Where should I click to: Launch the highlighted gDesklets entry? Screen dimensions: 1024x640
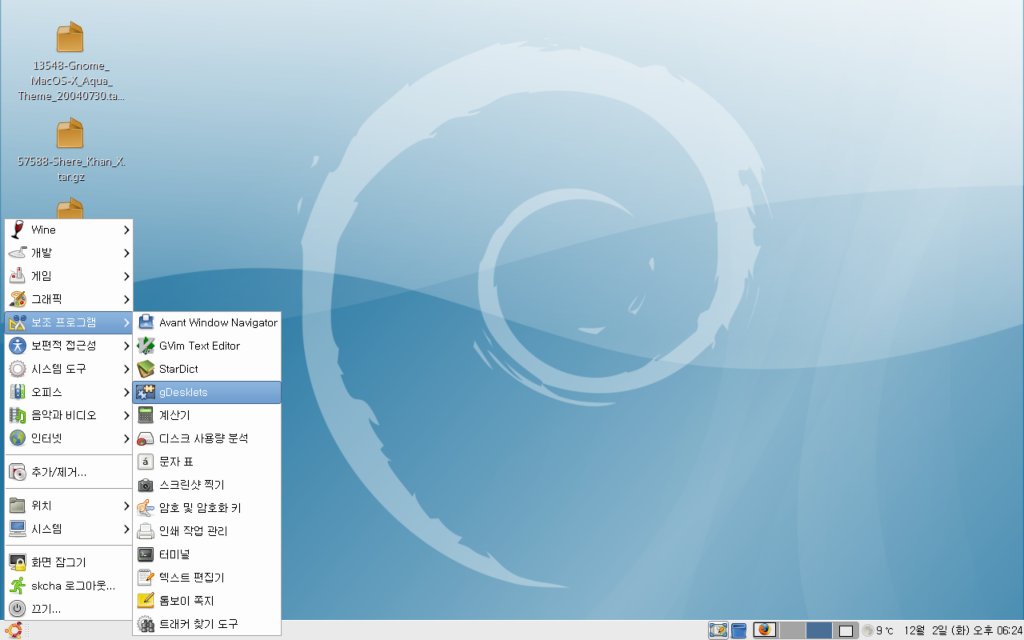click(207, 392)
